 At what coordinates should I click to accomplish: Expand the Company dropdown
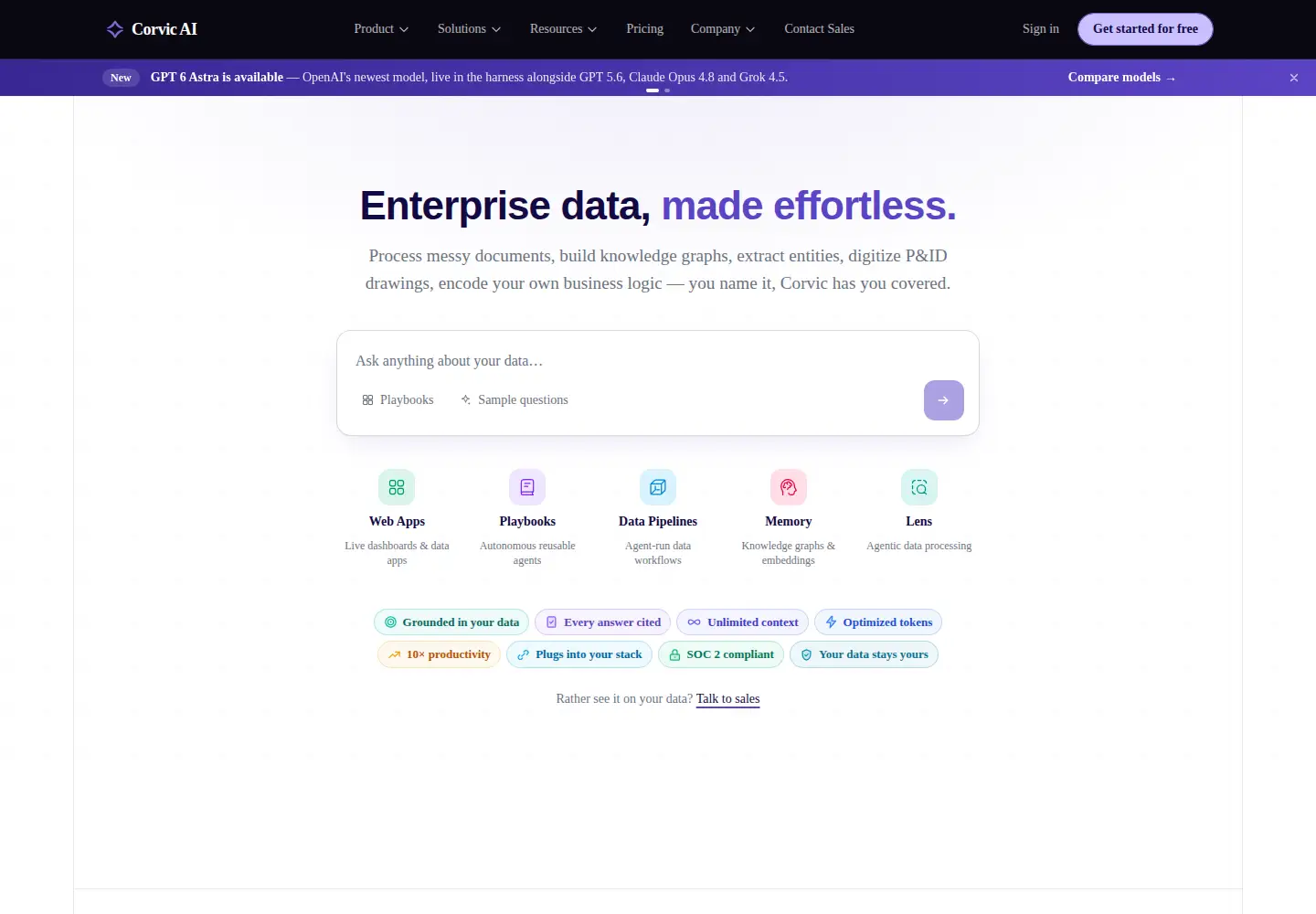[723, 29]
